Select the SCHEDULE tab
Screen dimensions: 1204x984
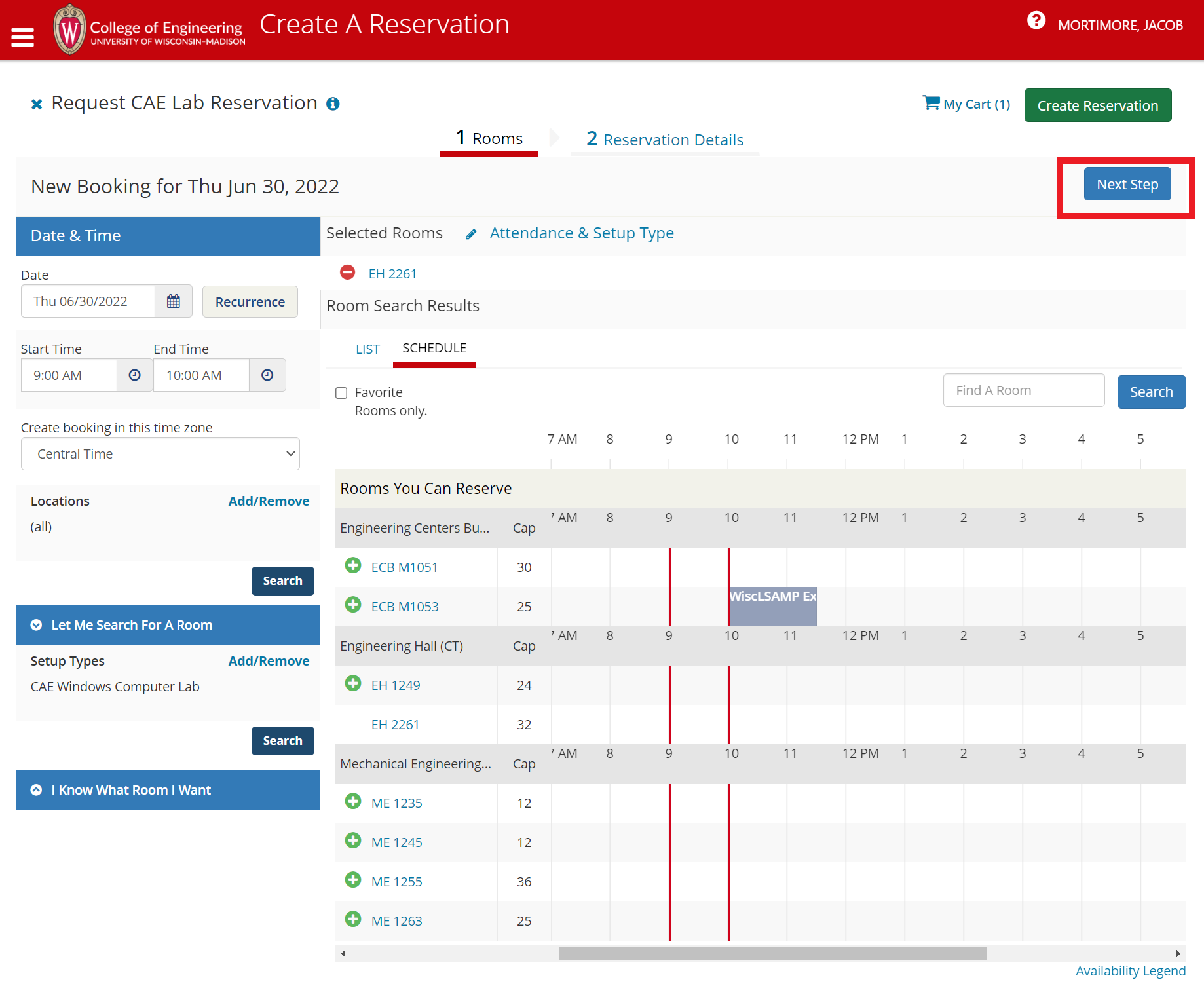pyautogui.click(x=434, y=348)
